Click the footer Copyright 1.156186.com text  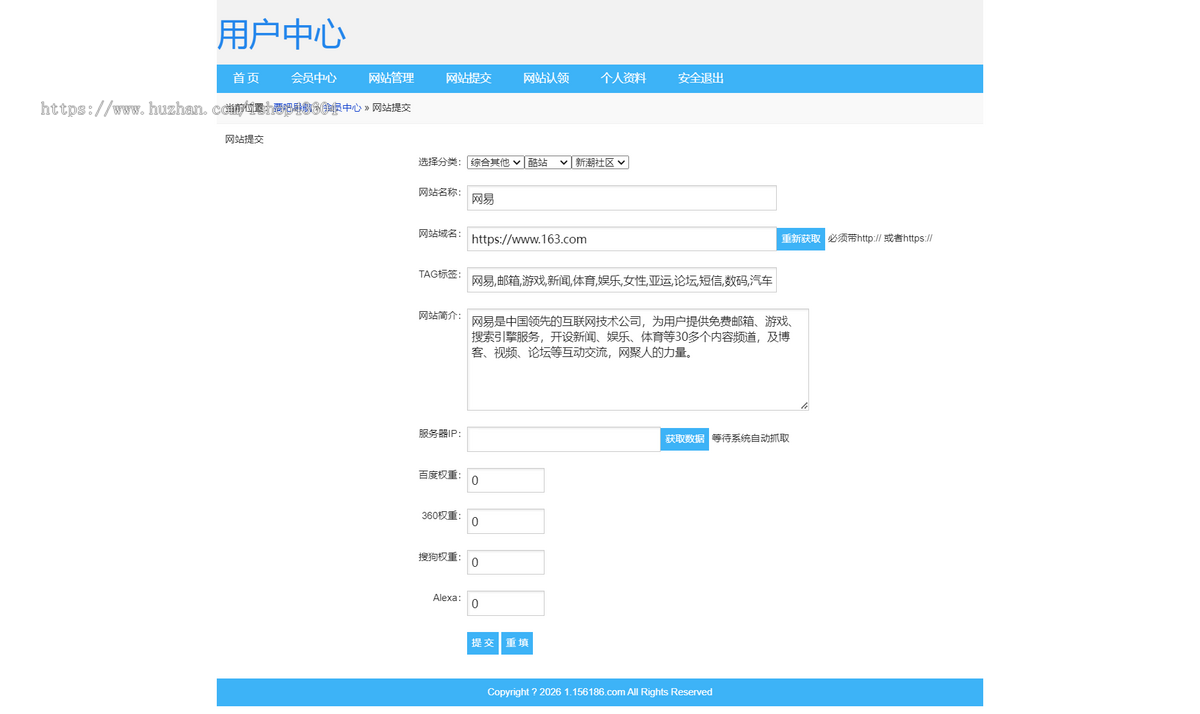click(600, 692)
